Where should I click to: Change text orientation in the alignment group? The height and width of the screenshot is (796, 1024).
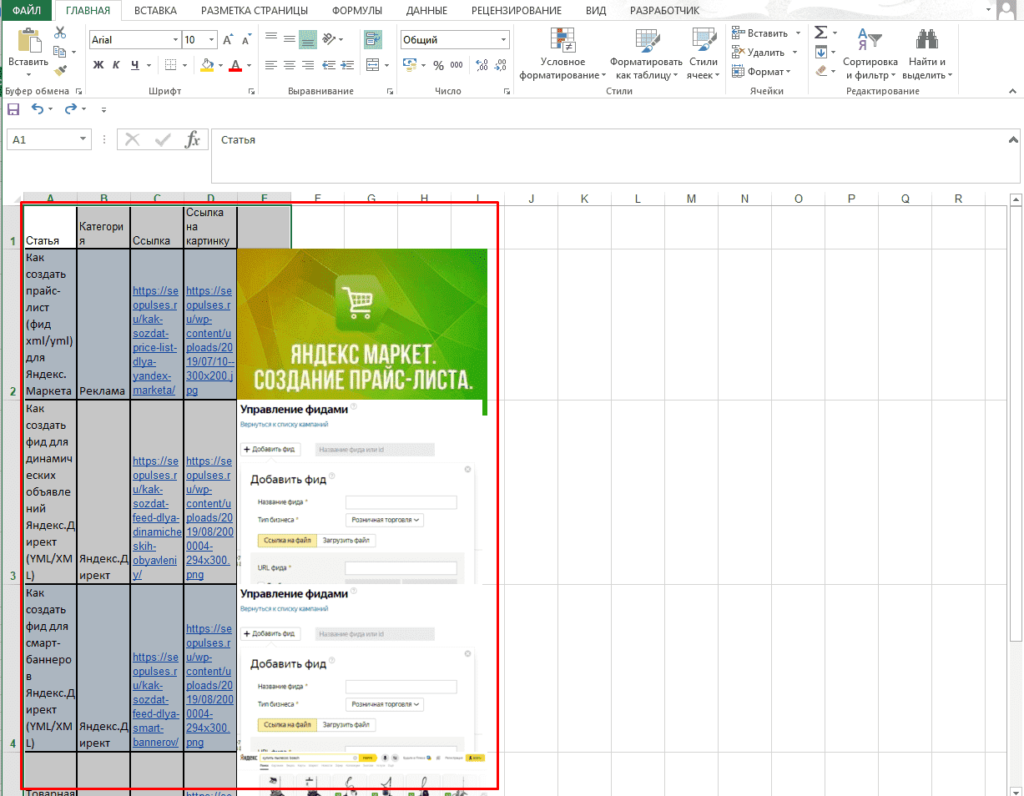click(x=328, y=39)
